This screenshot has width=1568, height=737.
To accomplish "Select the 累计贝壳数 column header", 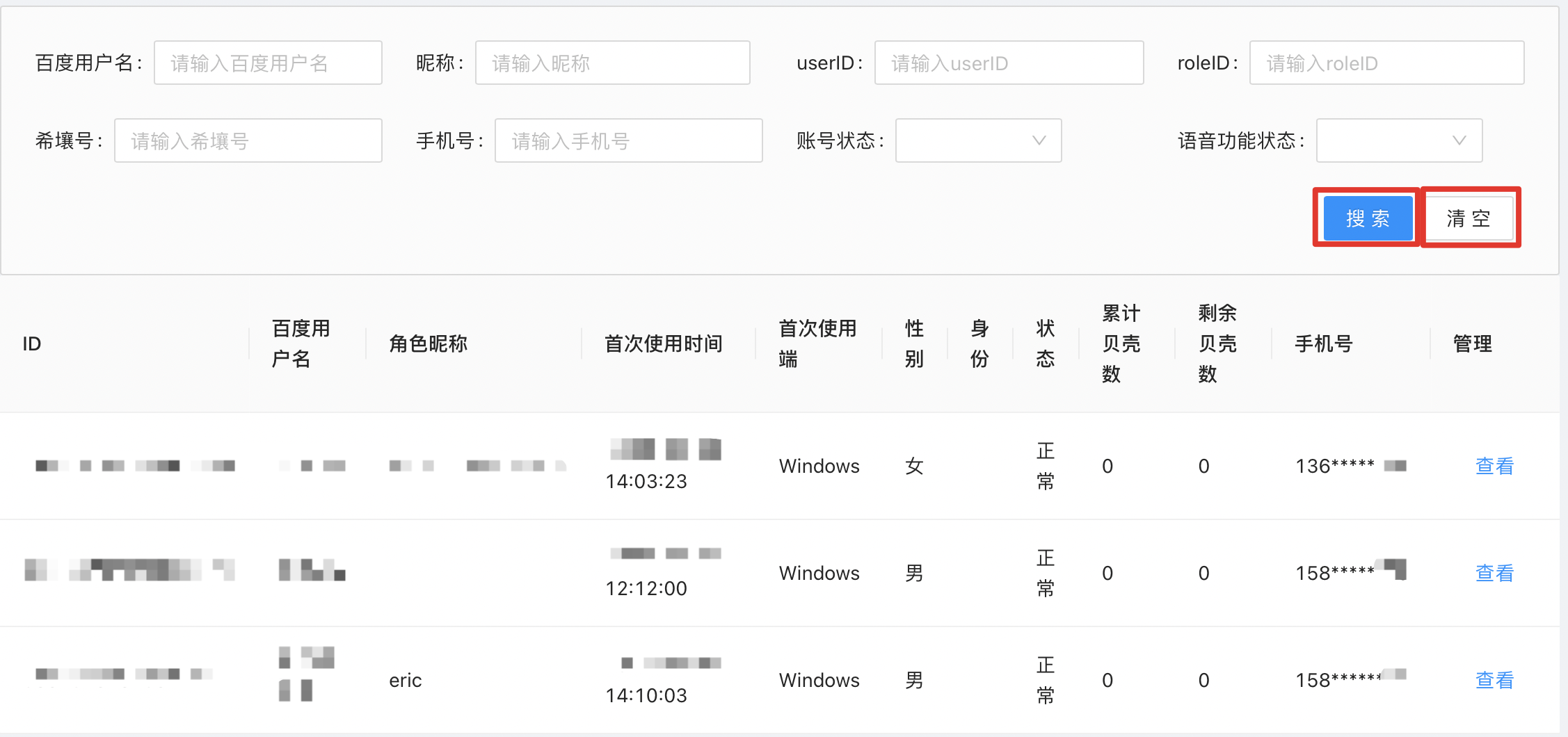I will coord(1121,343).
